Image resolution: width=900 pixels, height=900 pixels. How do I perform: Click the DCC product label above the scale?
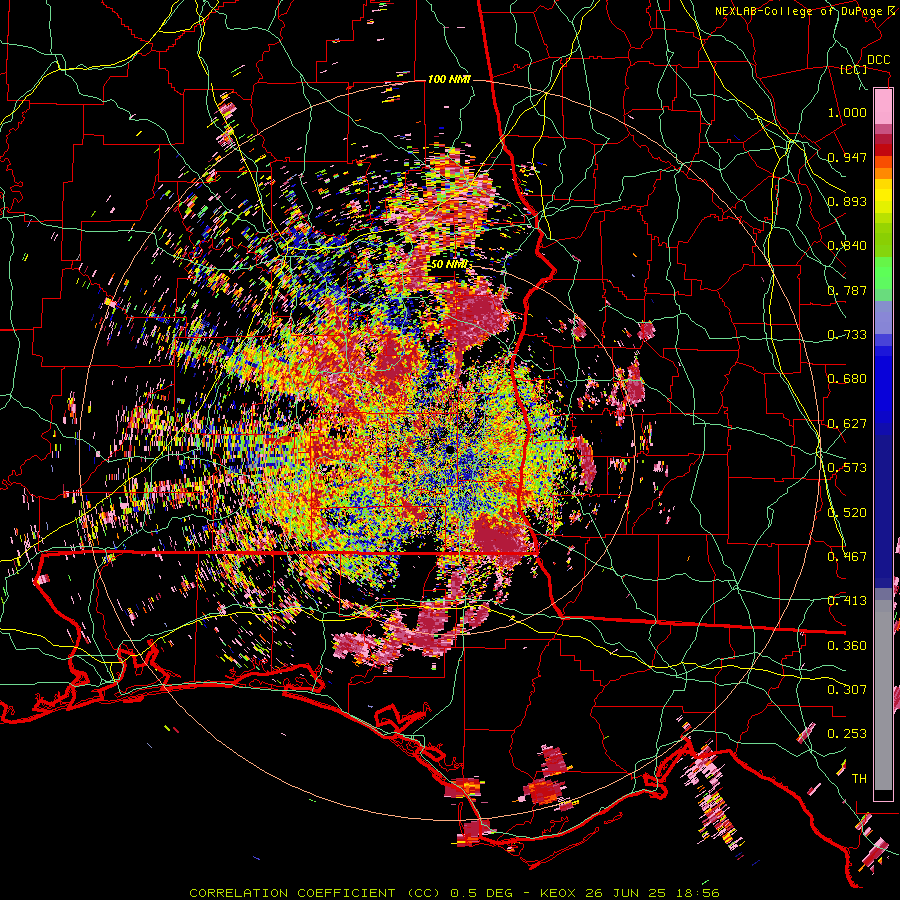pyautogui.click(x=878, y=59)
